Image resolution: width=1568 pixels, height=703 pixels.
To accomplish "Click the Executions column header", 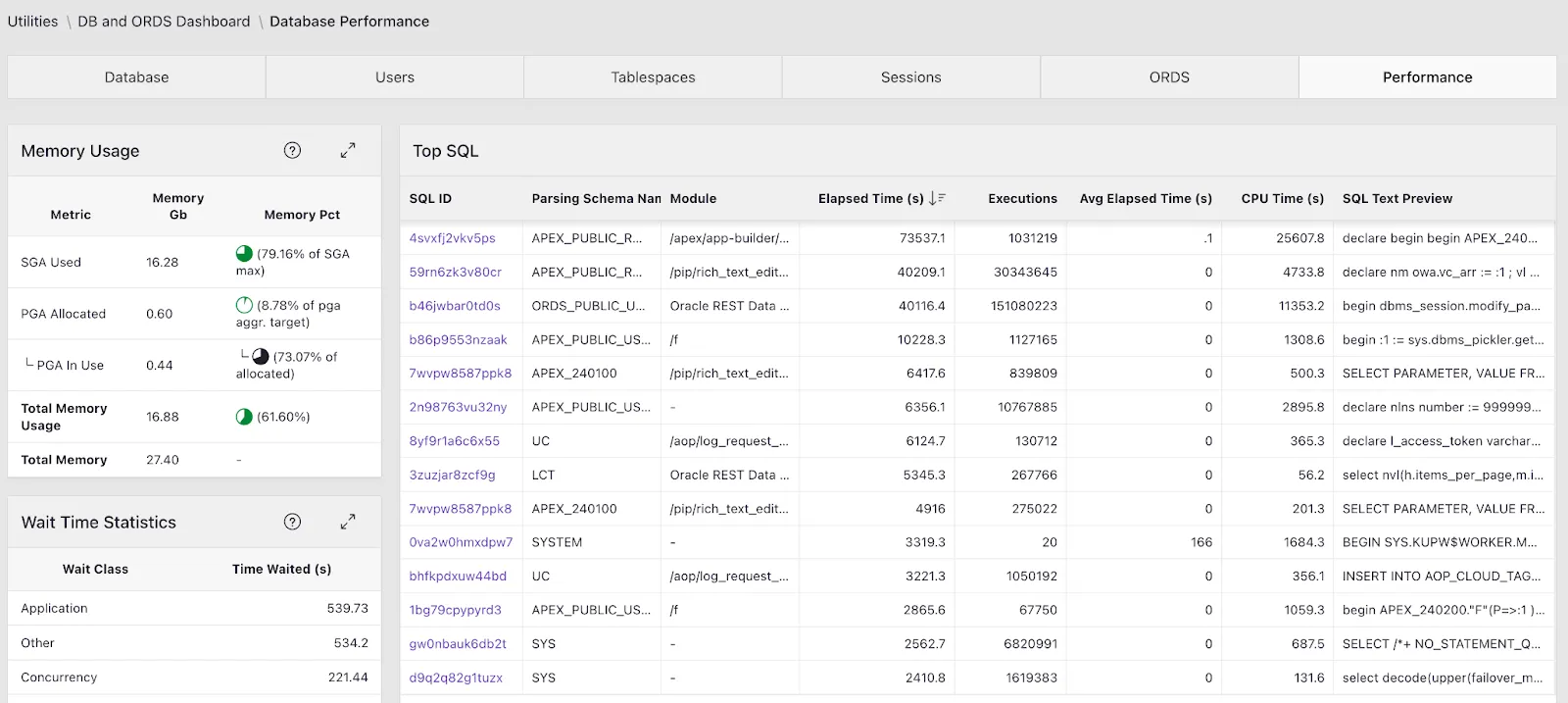I will (1022, 198).
